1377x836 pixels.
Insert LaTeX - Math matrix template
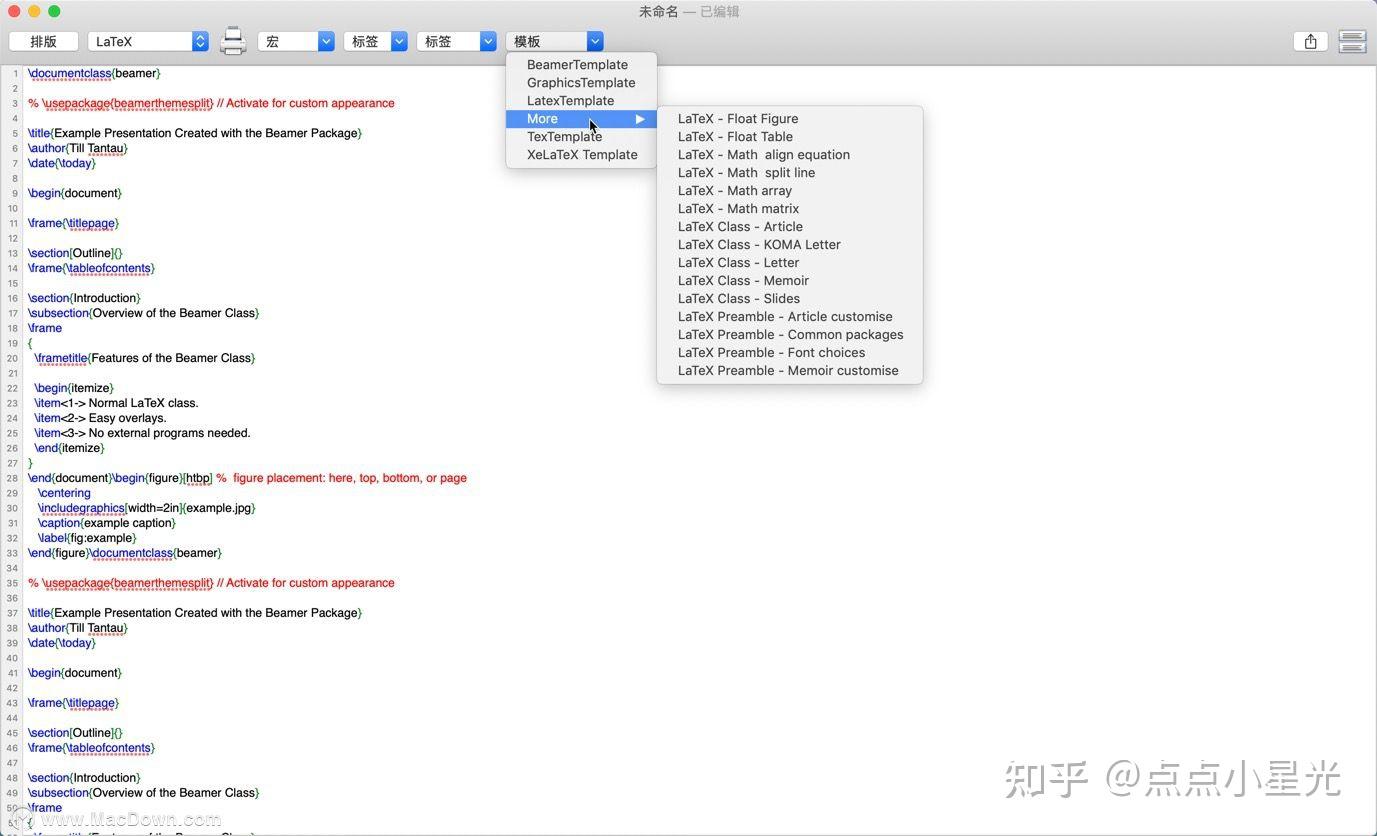(789, 209)
